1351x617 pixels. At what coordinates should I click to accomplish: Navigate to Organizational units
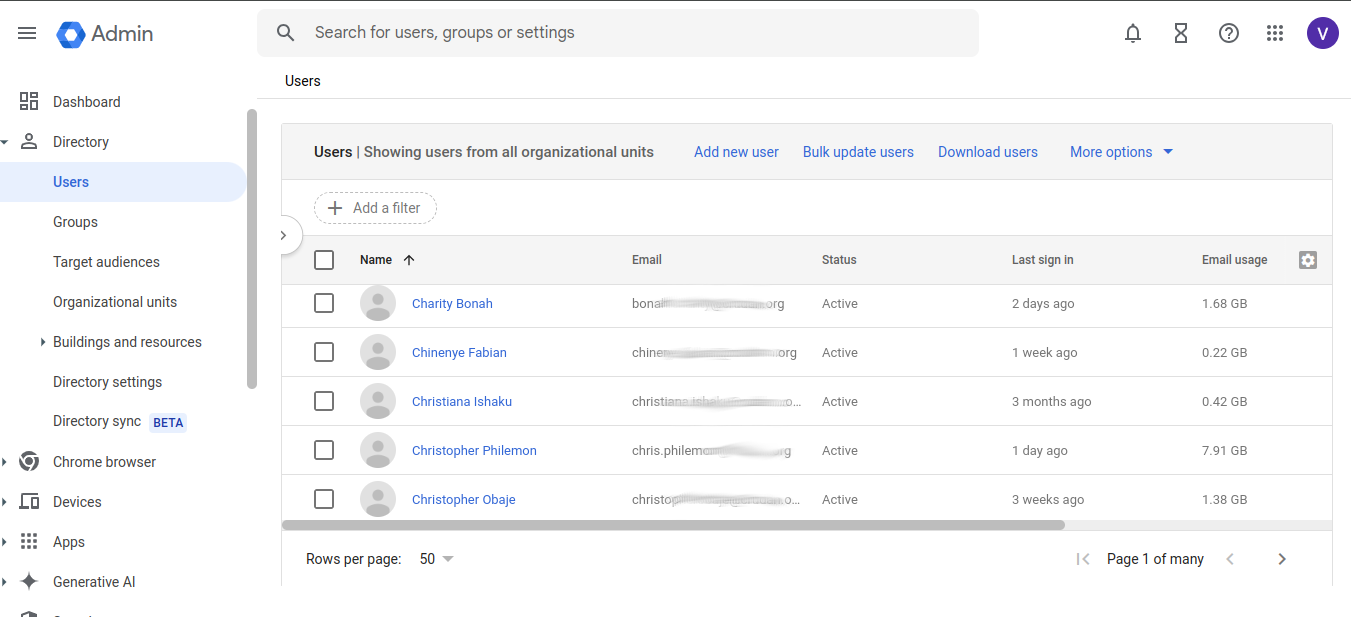(115, 302)
